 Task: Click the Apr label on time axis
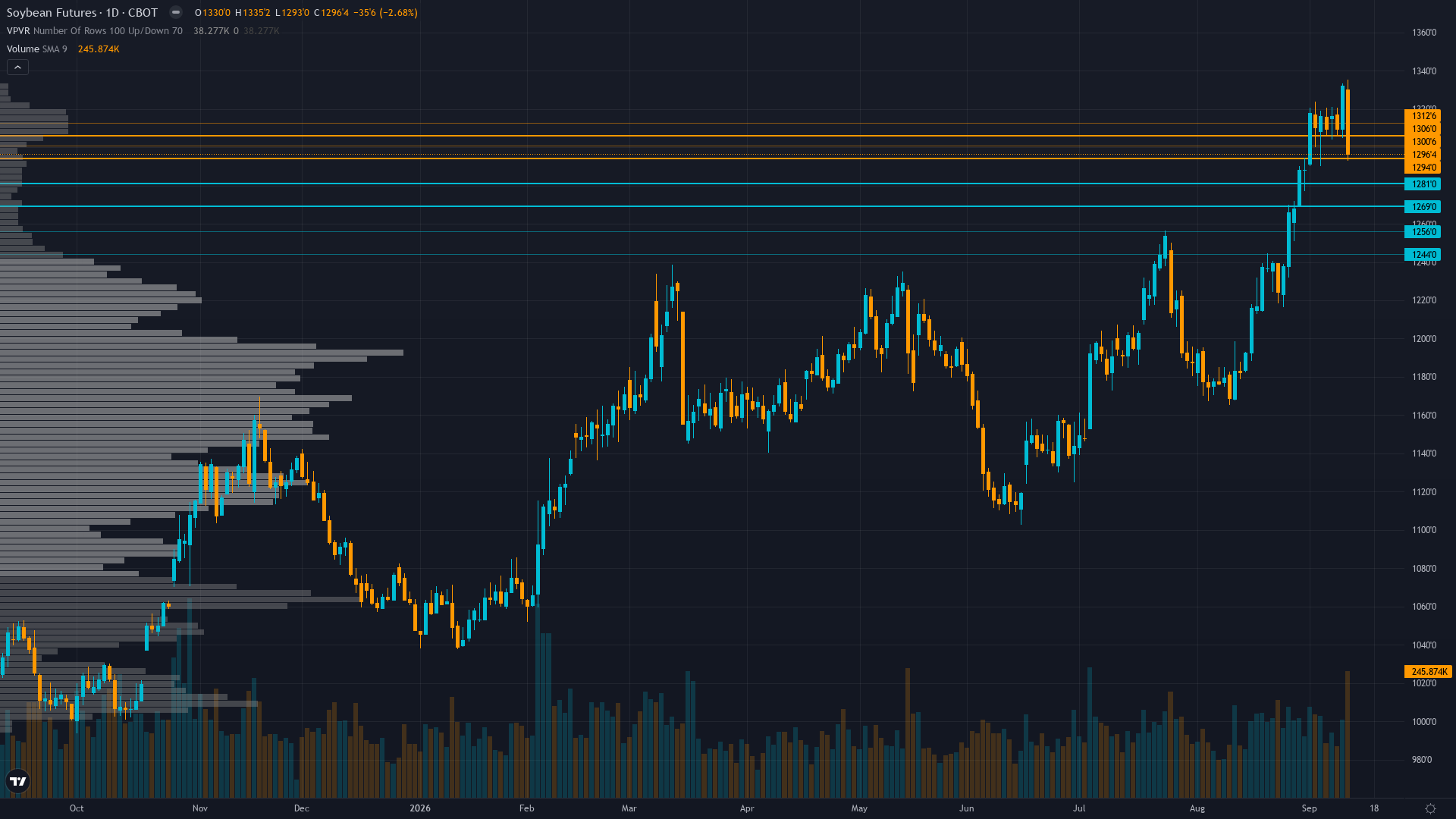[747, 808]
